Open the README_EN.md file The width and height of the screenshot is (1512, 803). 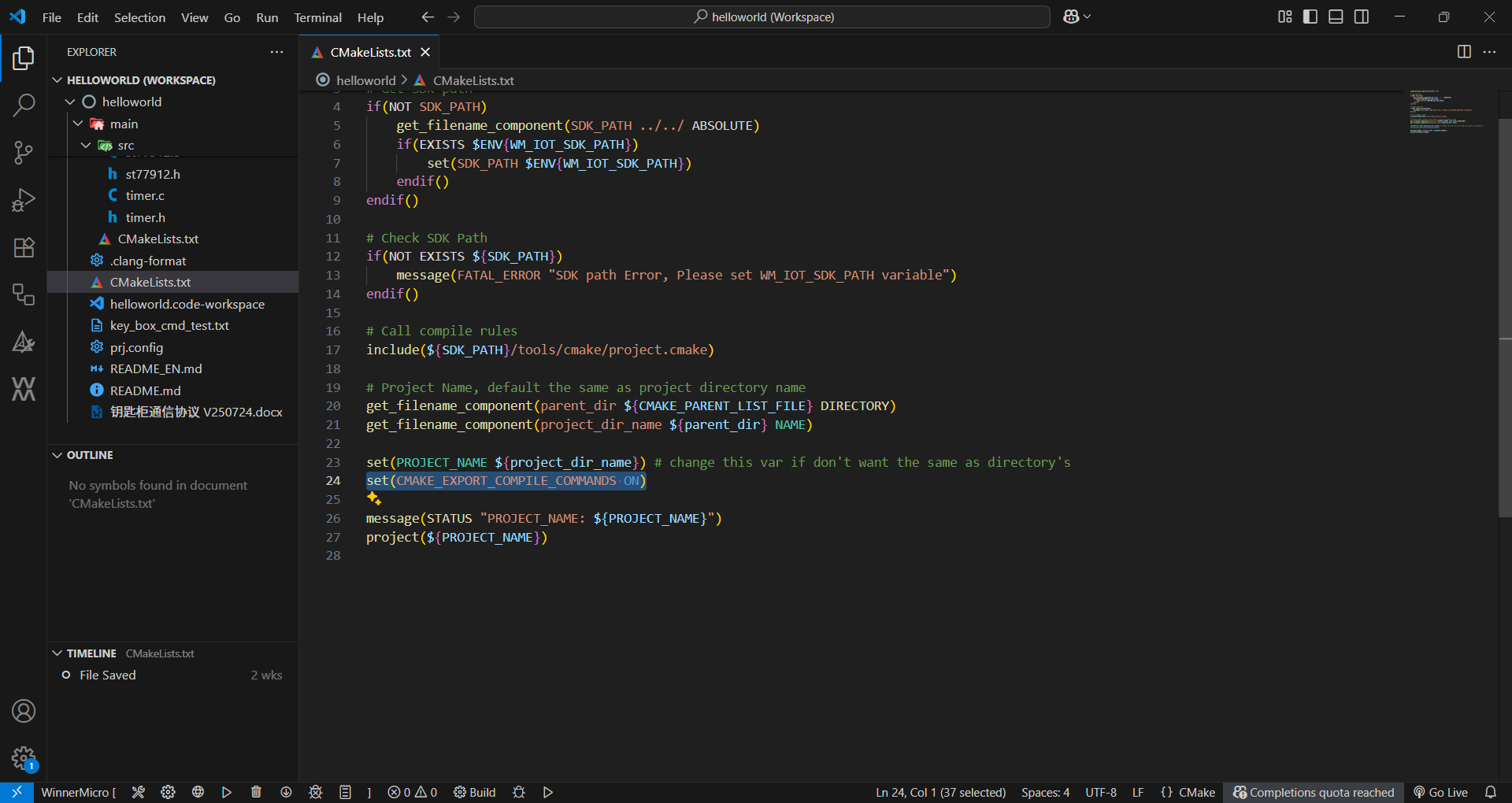[173, 368]
